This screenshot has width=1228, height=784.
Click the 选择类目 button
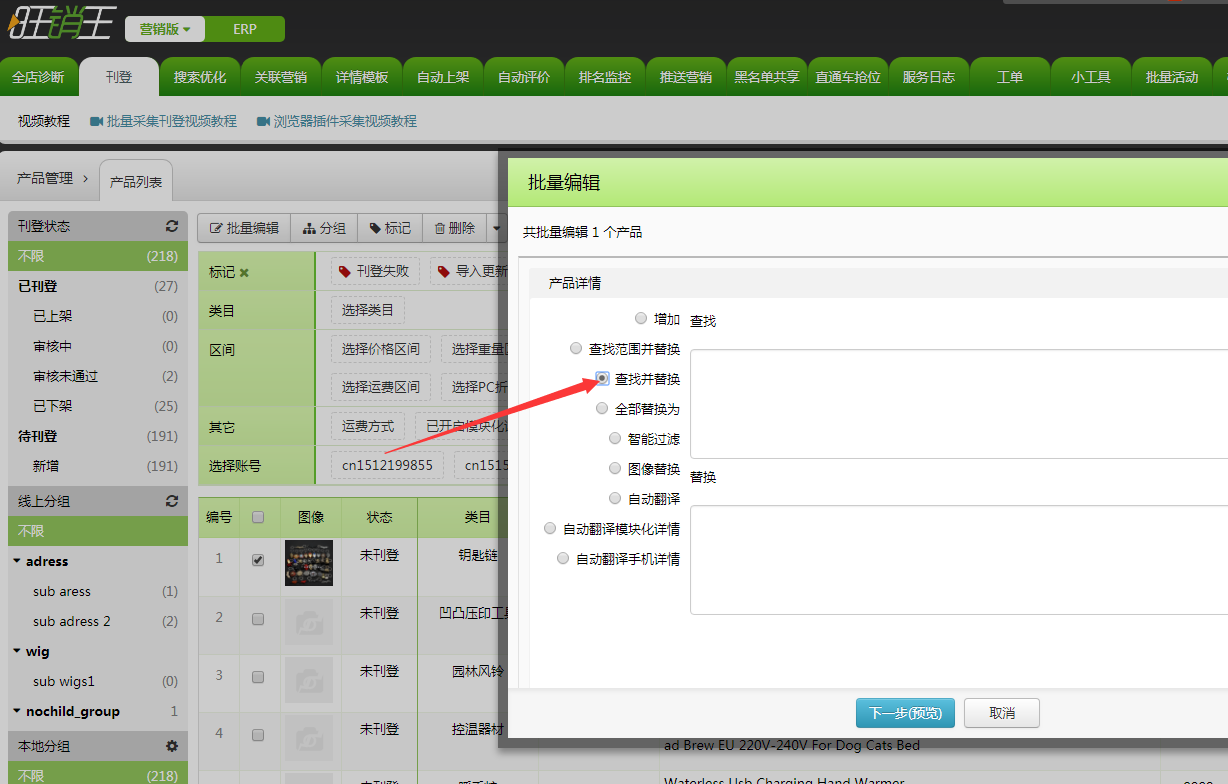[368, 310]
